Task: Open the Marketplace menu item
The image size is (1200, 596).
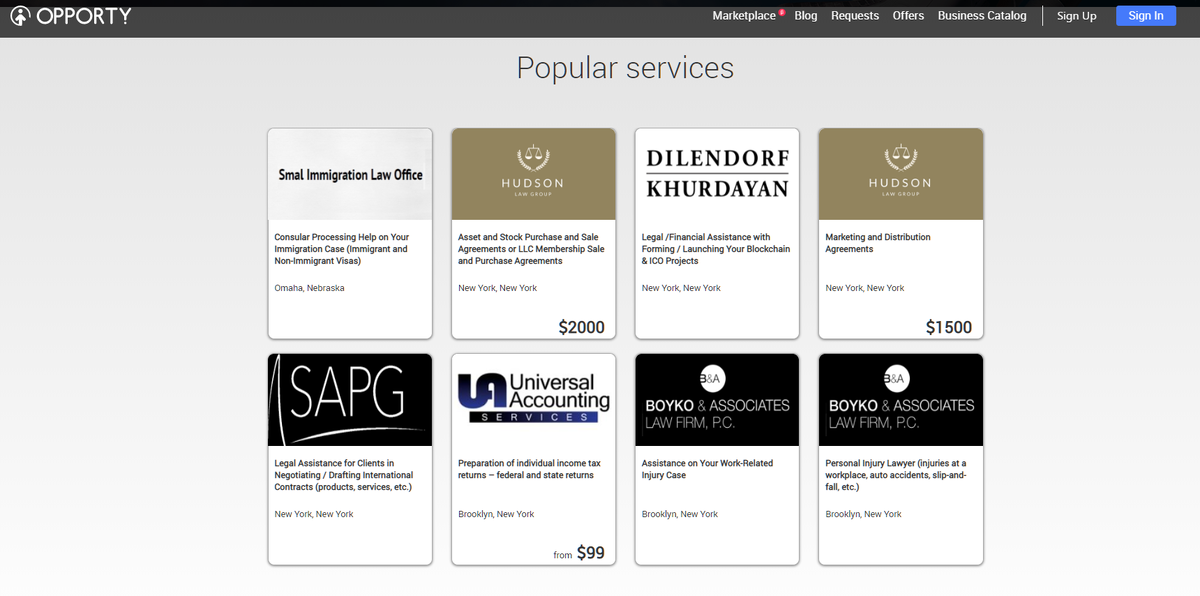Action: [x=744, y=16]
